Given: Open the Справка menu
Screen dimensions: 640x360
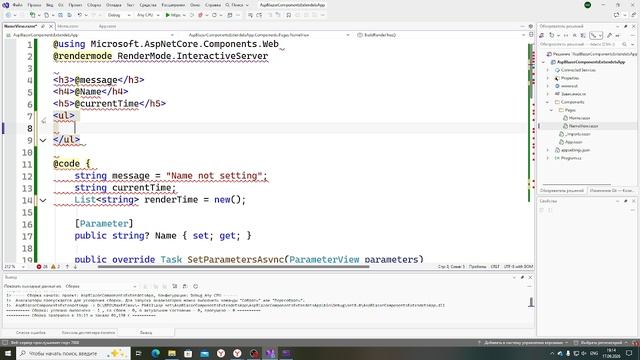Looking at the screenshot, I should (x=213, y=5).
